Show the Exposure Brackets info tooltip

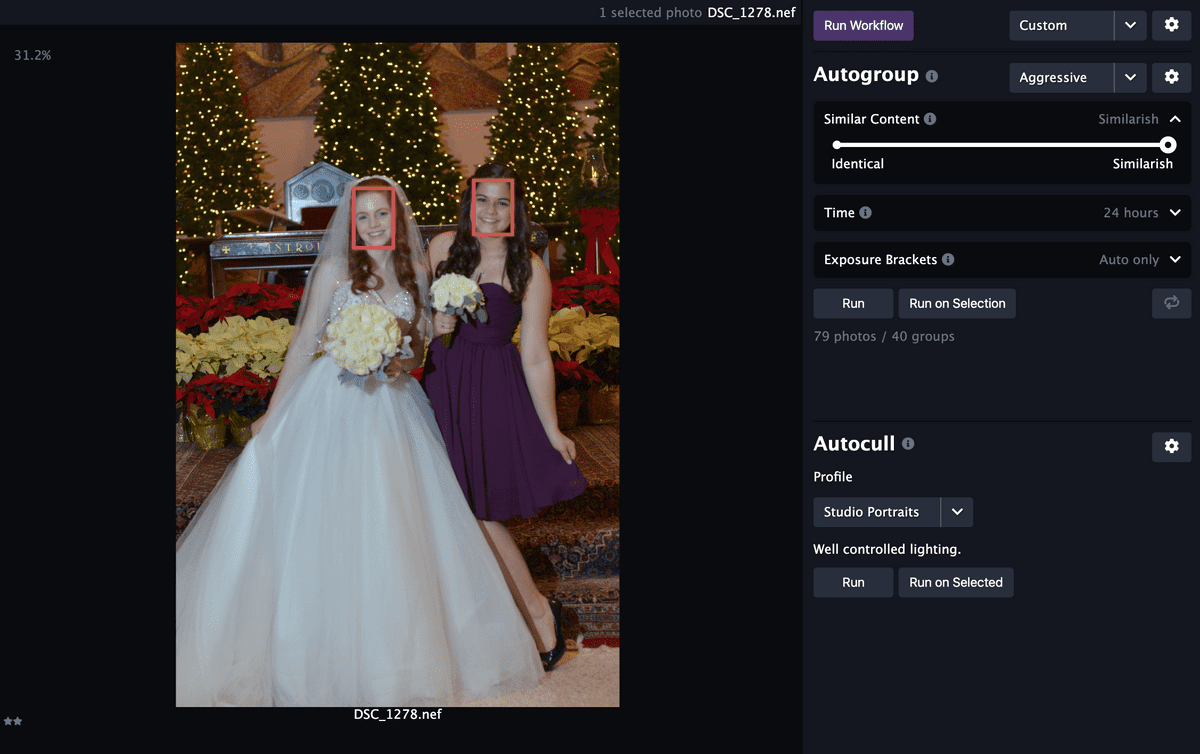(948, 260)
